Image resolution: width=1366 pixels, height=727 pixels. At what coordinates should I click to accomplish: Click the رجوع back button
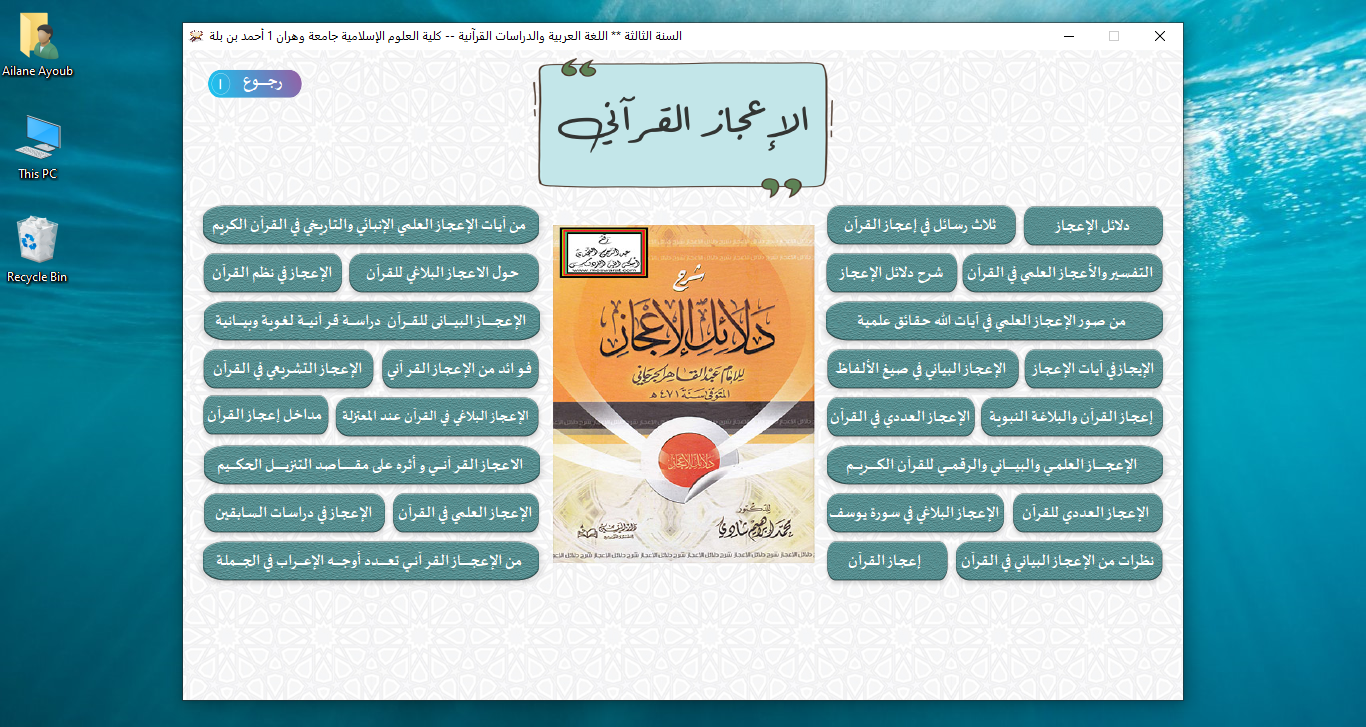(x=255, y=84)
